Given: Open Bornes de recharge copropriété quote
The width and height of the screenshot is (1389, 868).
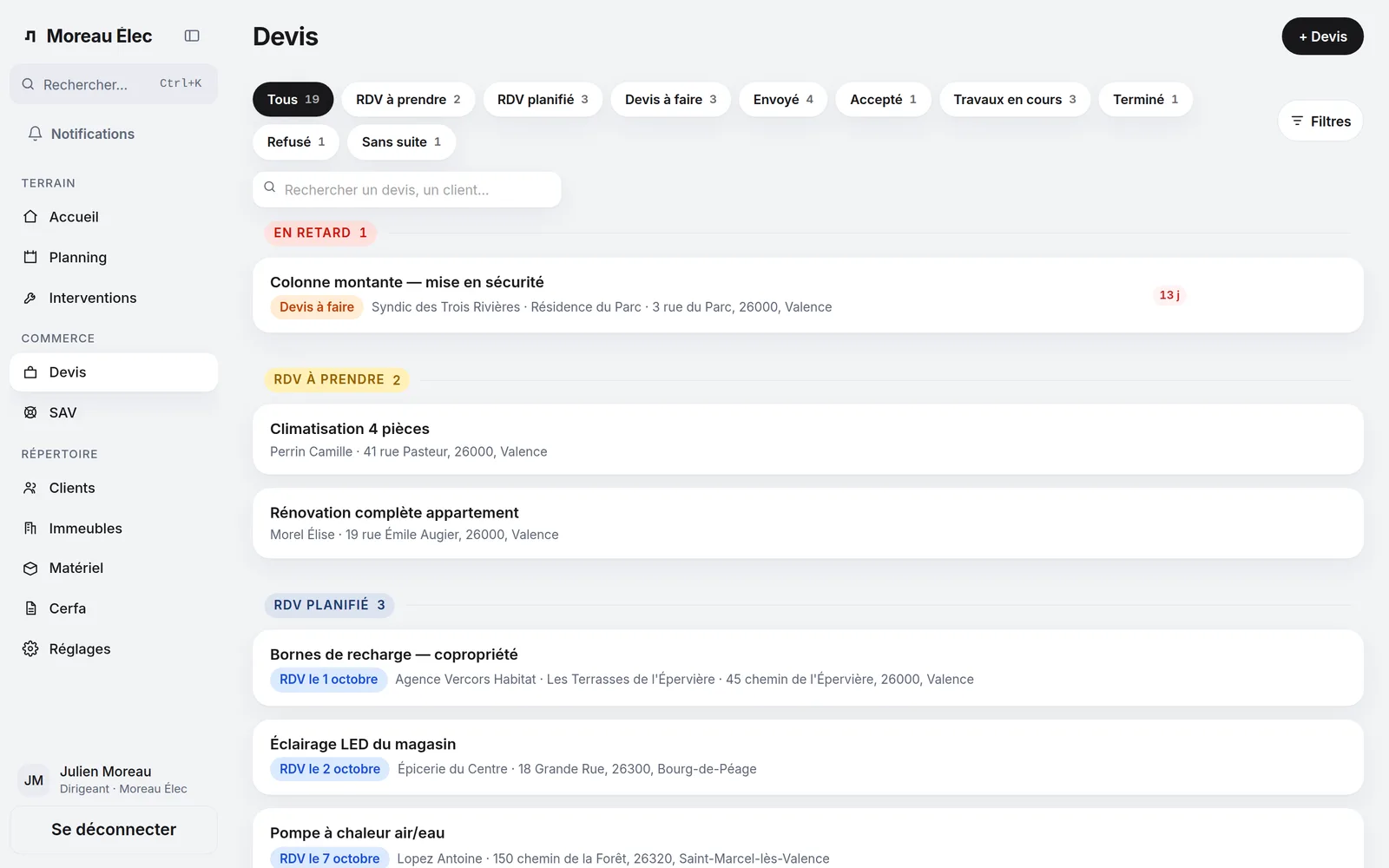Looking at the screenshot, I should click(x=808, y=667).
